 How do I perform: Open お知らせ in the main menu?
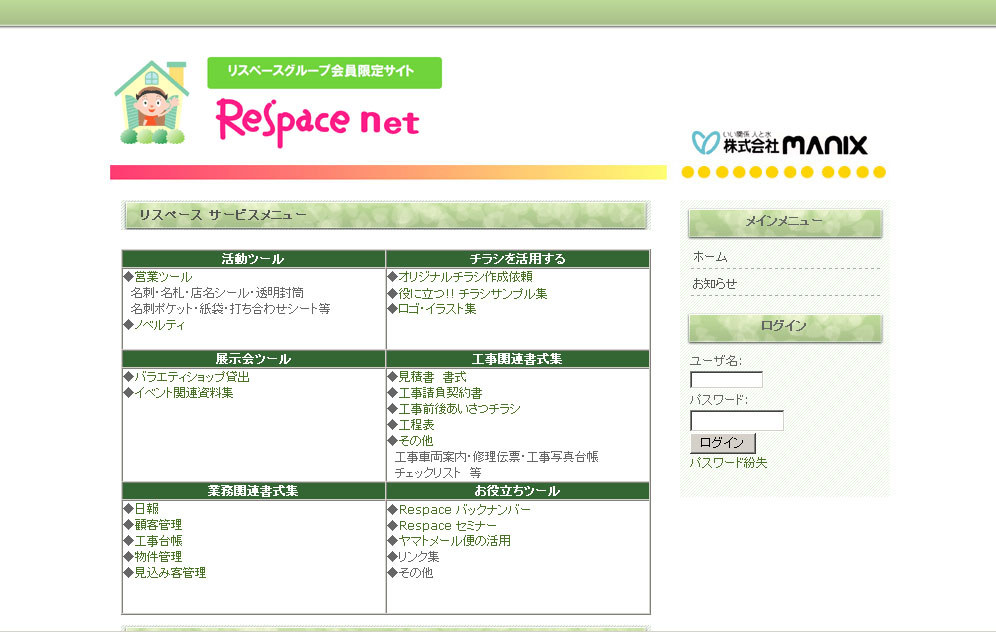715,284
